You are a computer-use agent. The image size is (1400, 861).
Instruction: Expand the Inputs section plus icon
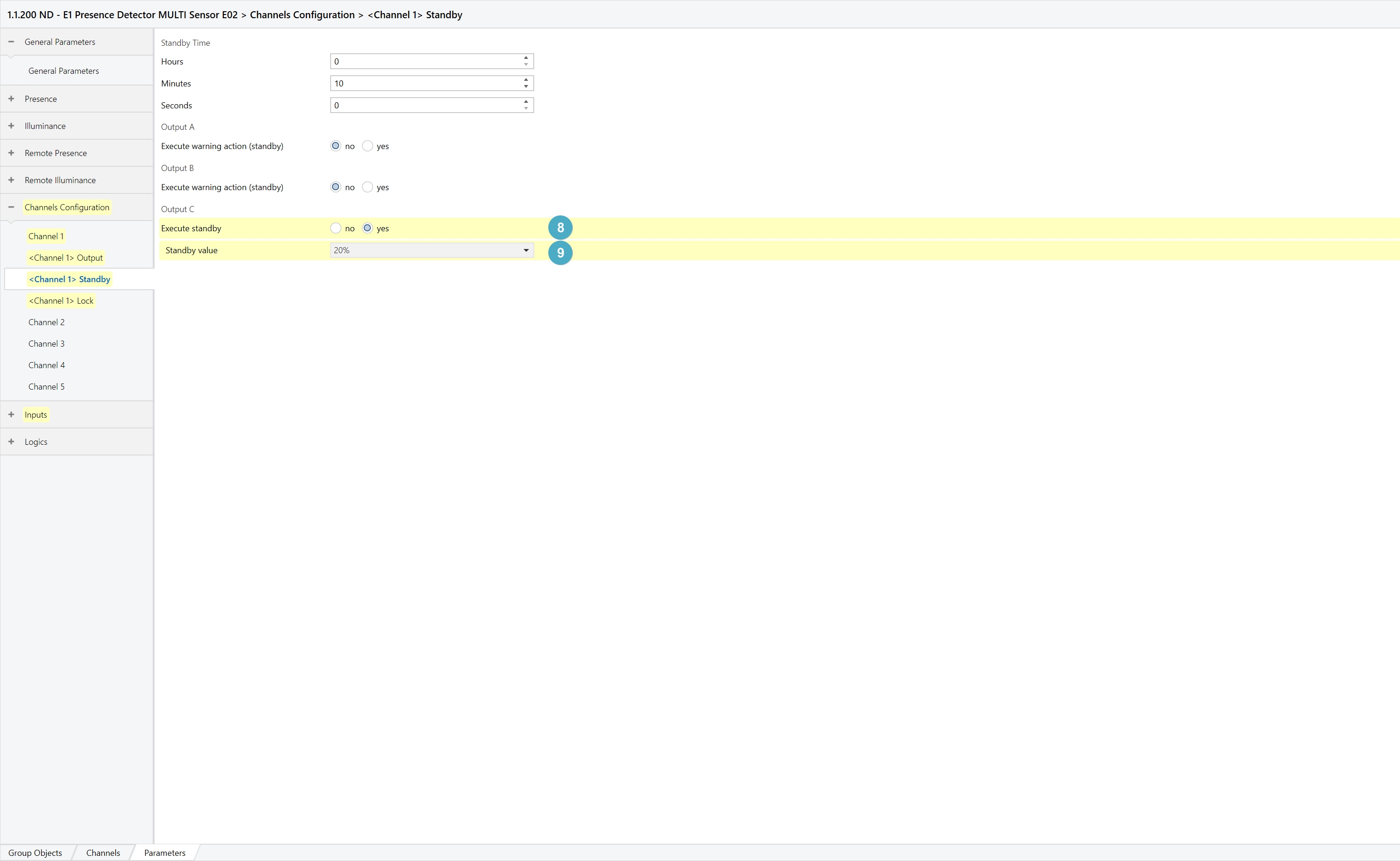point(11,414)
